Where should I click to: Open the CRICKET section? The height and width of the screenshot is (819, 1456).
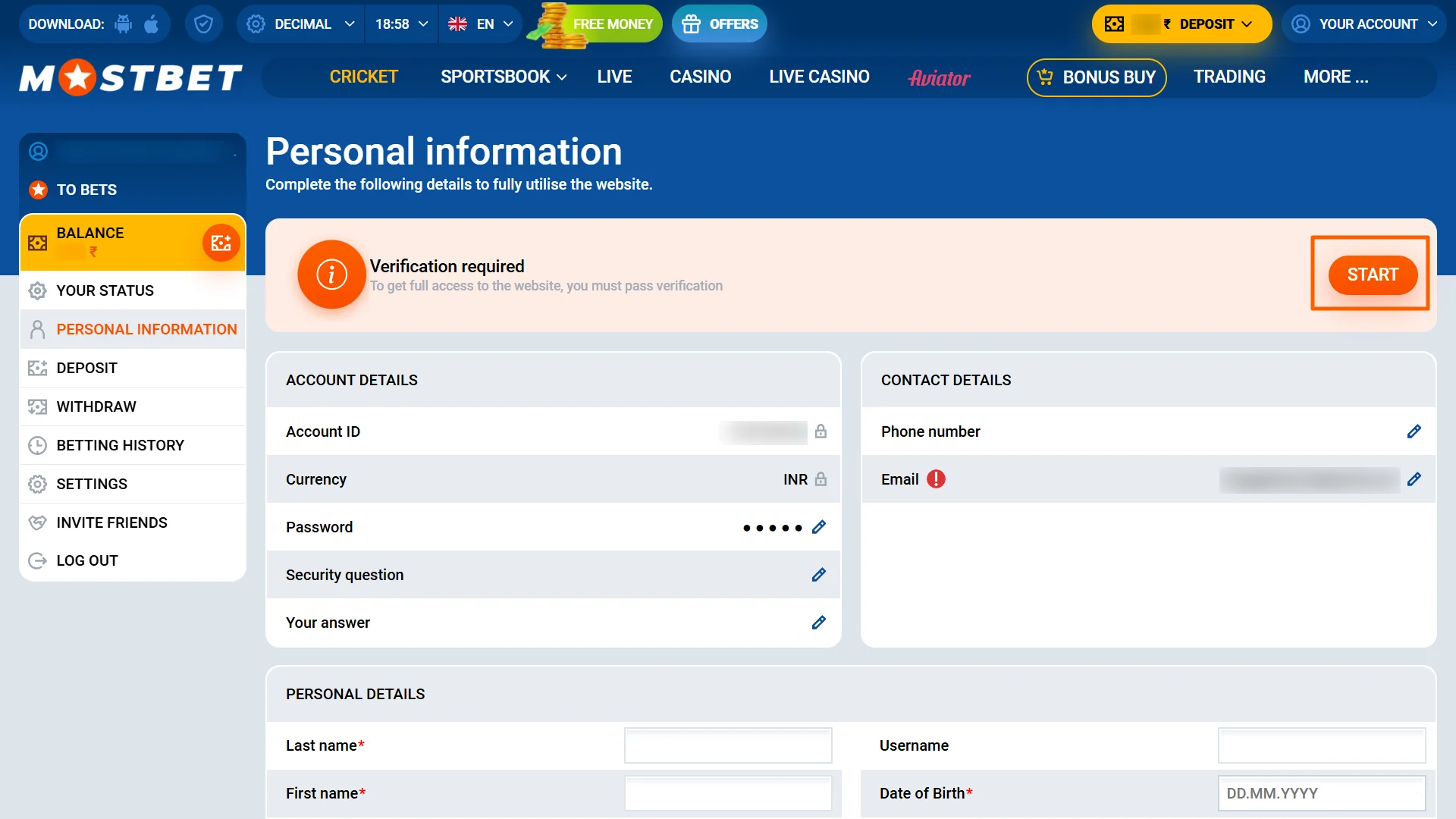[363, 77]
